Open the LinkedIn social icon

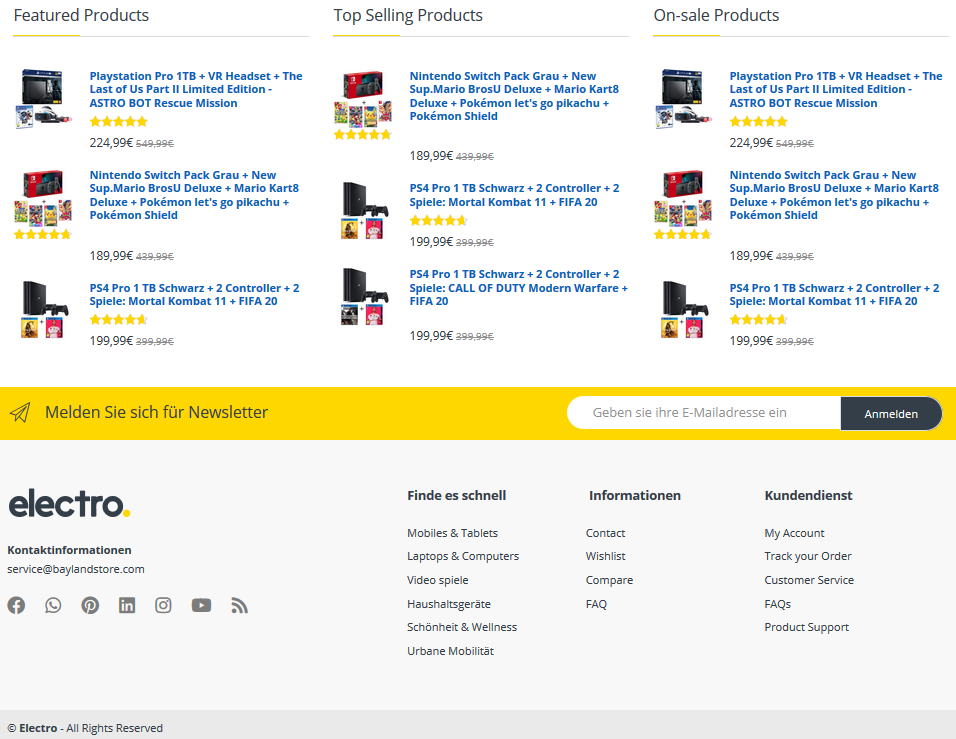pos(127,605)
